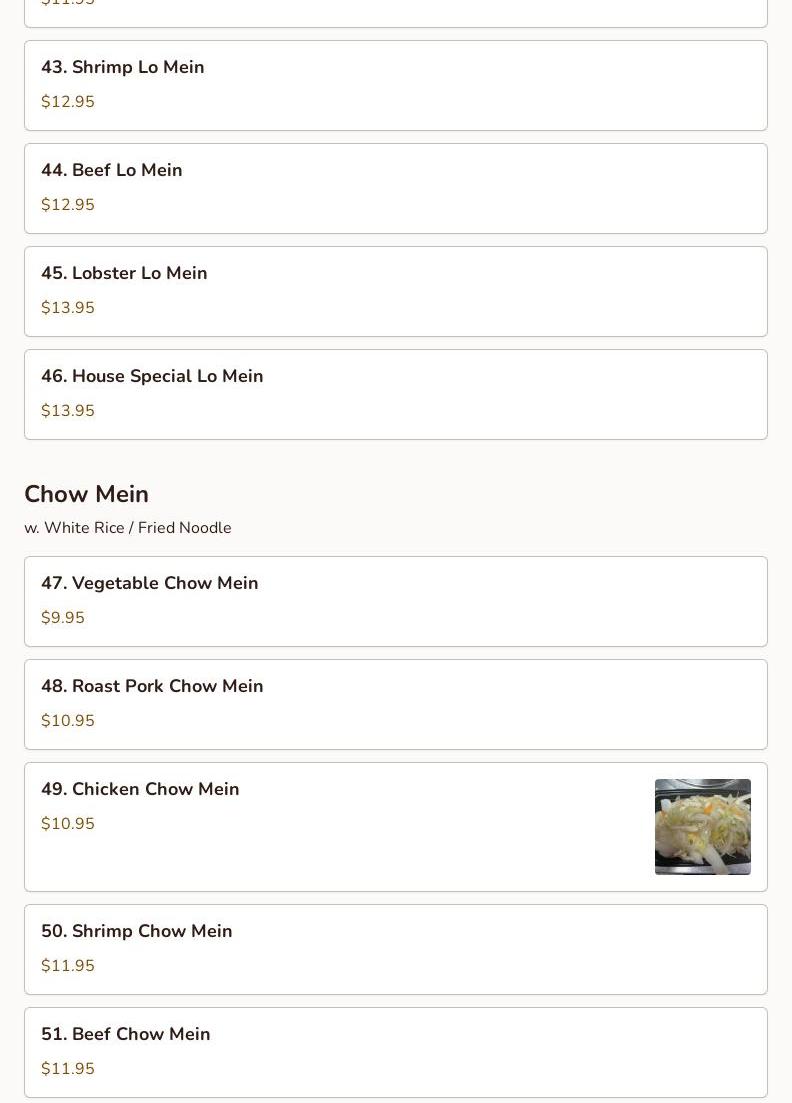Click the $11.95 price under Beef Chow Mein
The image size is (792, 1103).
(x=68, y=1069)
